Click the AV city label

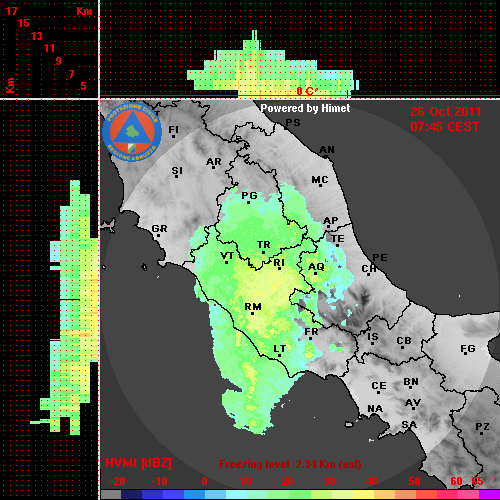[x=413, y=403]
